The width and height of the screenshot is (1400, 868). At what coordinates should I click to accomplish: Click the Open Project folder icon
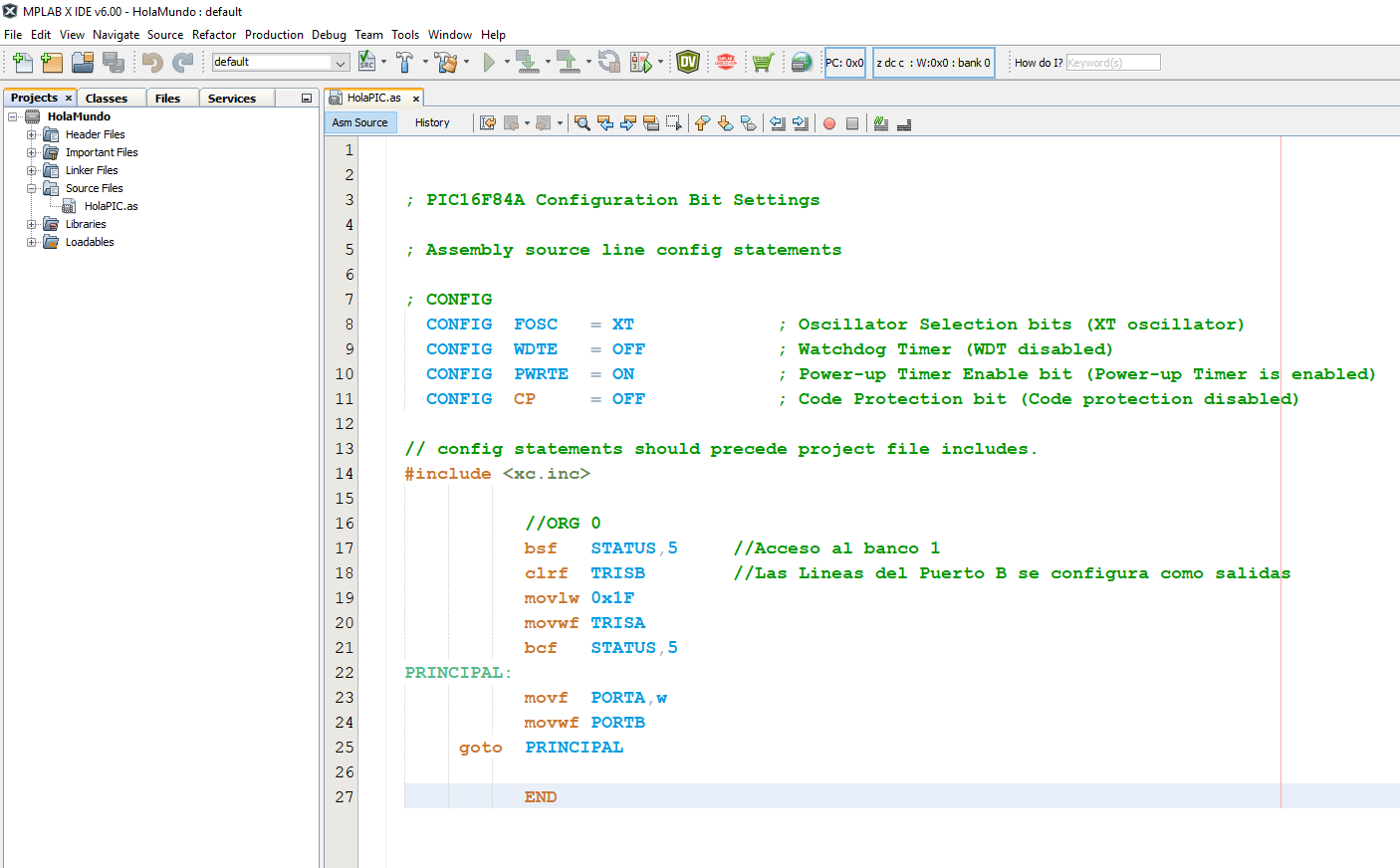point(83,63)
